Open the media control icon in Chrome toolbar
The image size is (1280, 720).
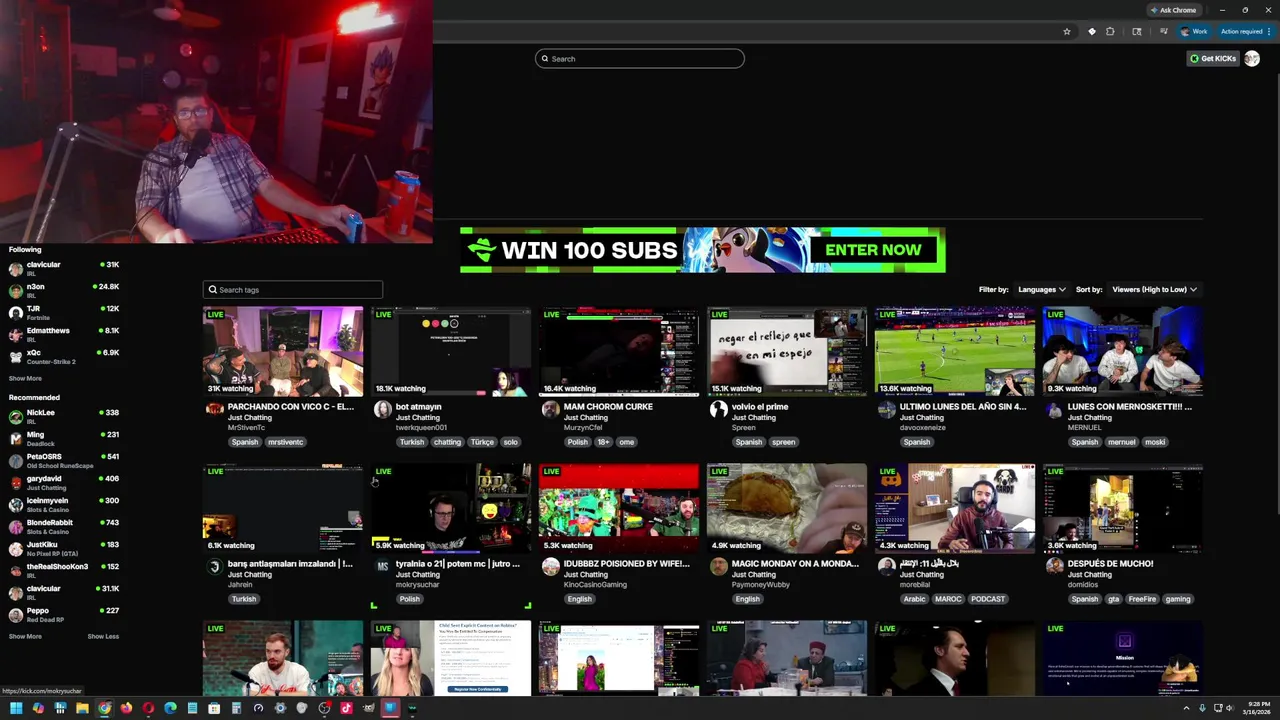click(1163, 31)
